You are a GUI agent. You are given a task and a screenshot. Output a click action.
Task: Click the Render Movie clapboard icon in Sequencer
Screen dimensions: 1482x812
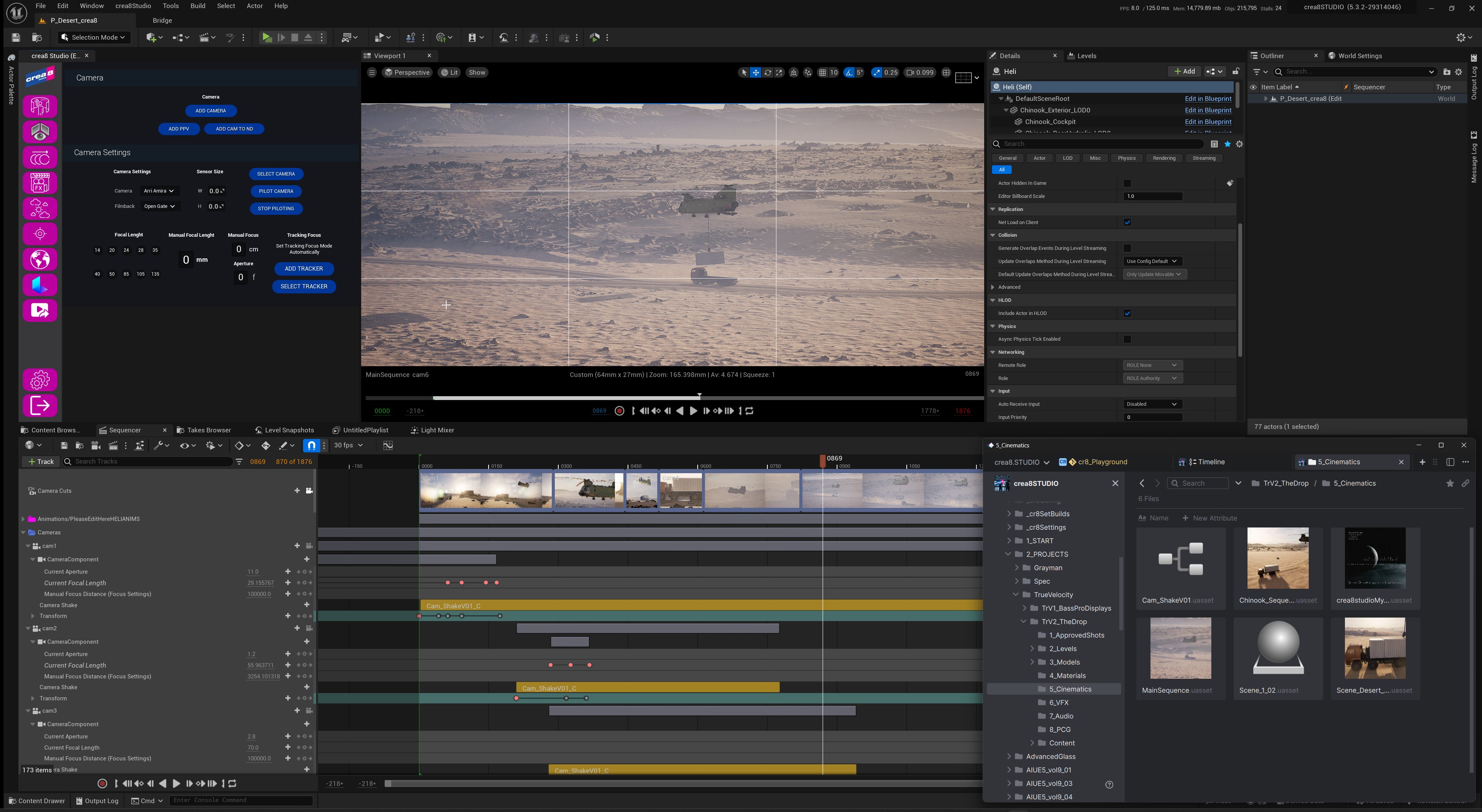[x=113, y=445]
